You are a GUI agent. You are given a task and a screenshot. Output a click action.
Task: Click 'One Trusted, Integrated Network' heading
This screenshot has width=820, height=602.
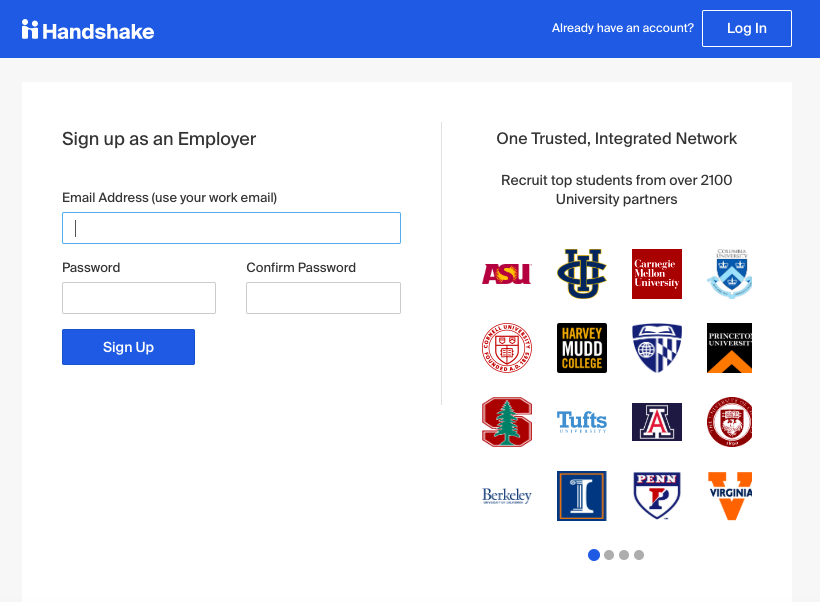(617, 139)
